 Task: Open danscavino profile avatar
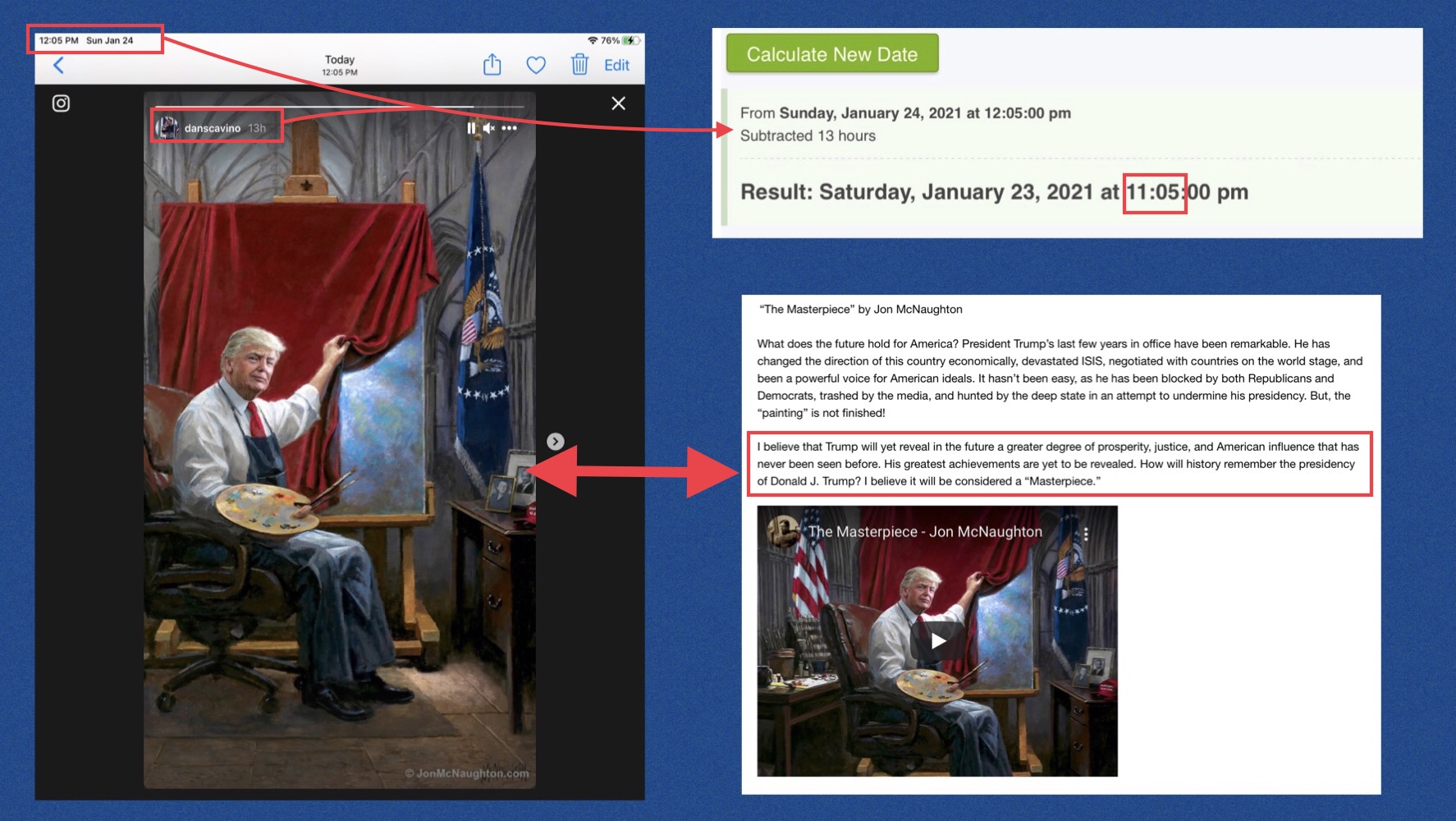(167, 128)
